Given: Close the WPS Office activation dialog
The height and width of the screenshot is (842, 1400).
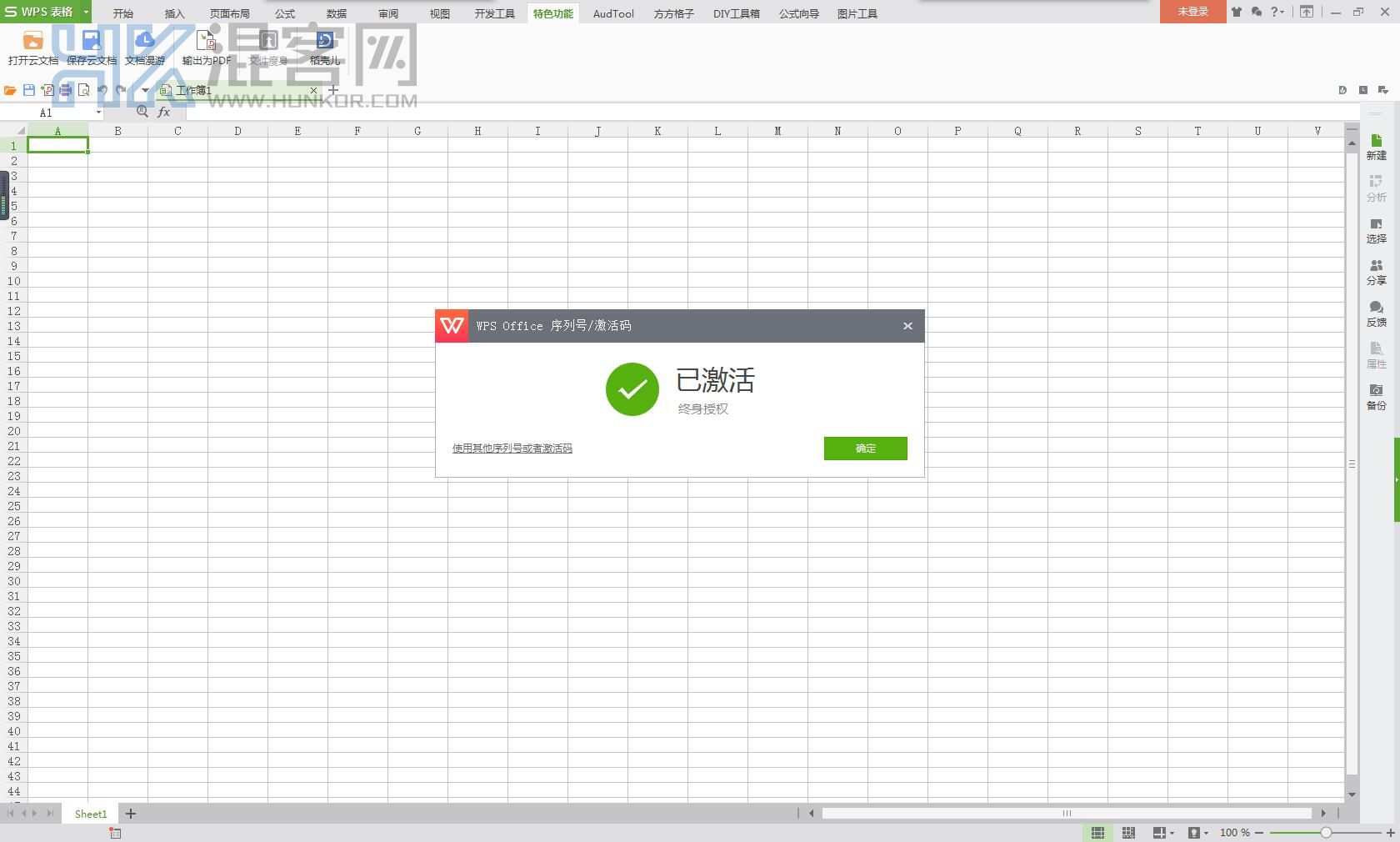Looking at the screenshot, I should pyautogui.click(x=907, y=326).
